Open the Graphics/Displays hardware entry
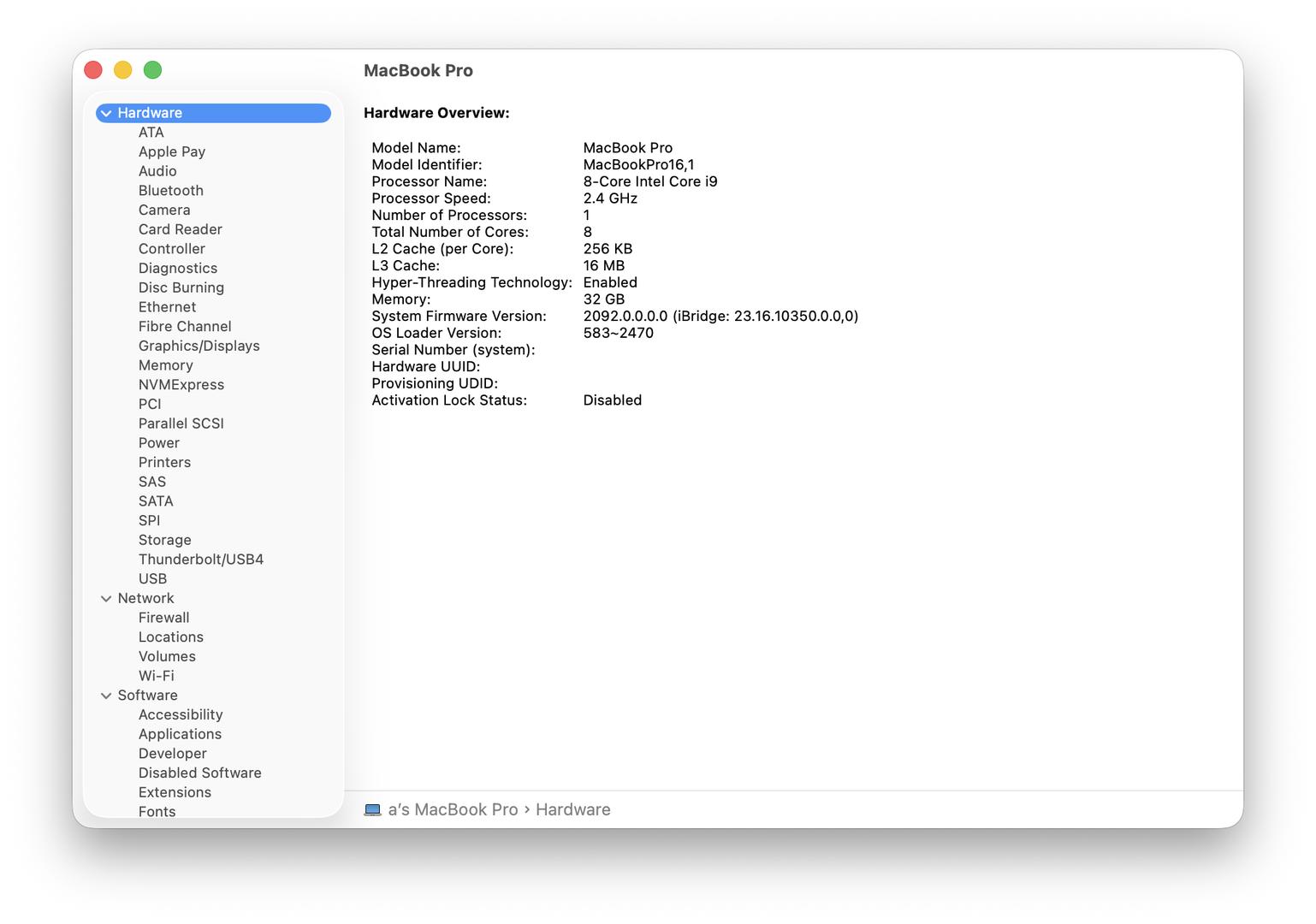 [199, 346]
